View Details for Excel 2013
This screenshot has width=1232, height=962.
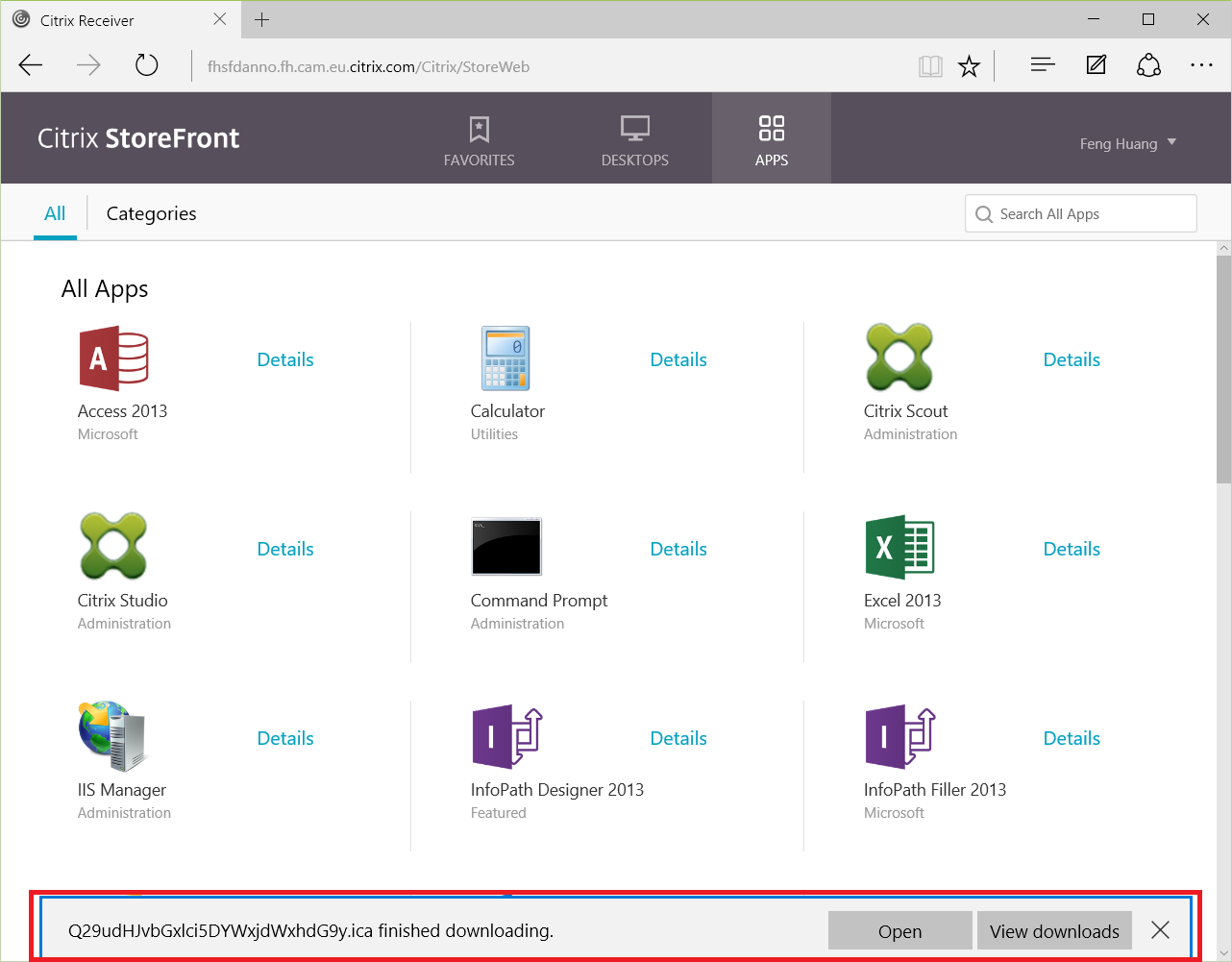click(1072, 549)
